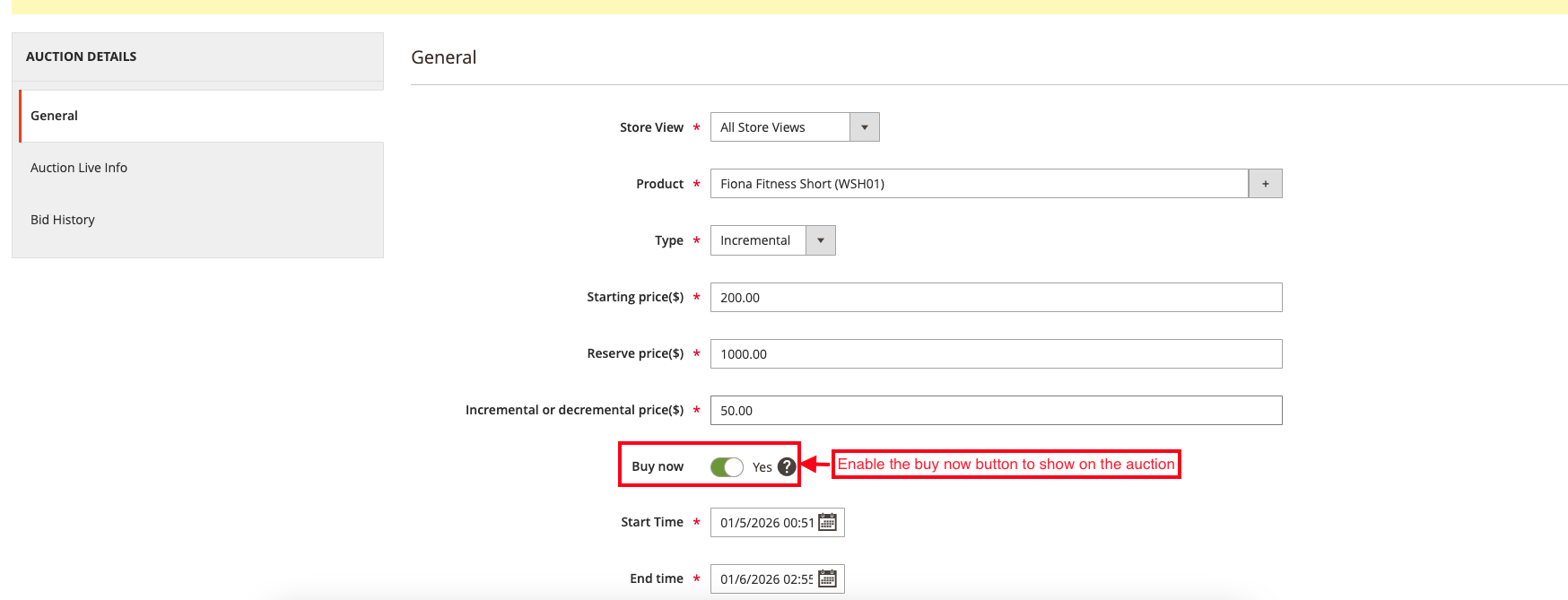Click the Auction Details panel header
Viewport: 1568px width, 600px height.
point(82,57)
